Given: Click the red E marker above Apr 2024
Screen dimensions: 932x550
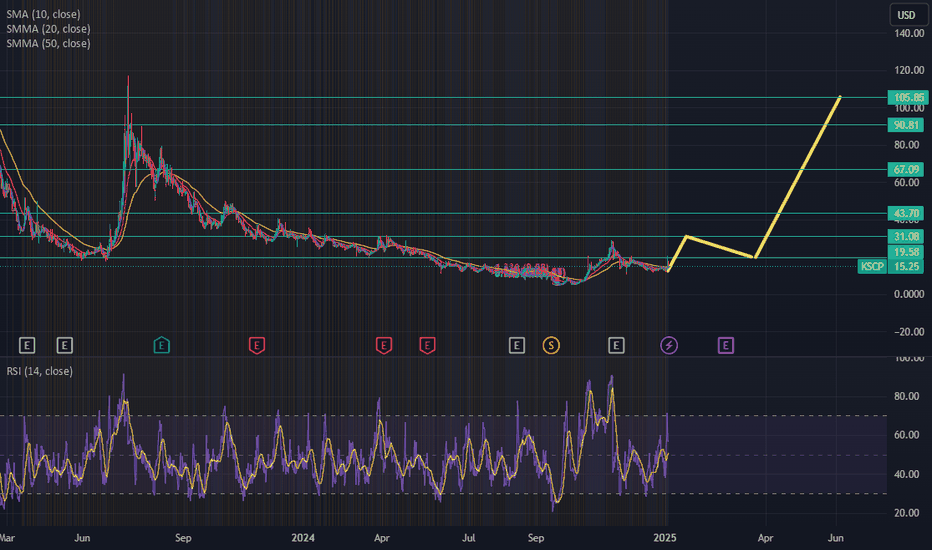Looking at the screenshot, I should tap(384, 345).
